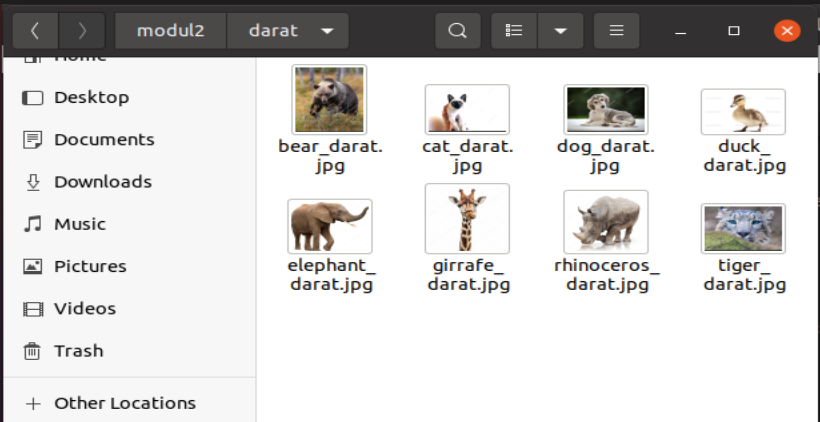Click the dog_darat.jpg file name
The width and height of the screenshot is (820, 422).
(606, 156)
